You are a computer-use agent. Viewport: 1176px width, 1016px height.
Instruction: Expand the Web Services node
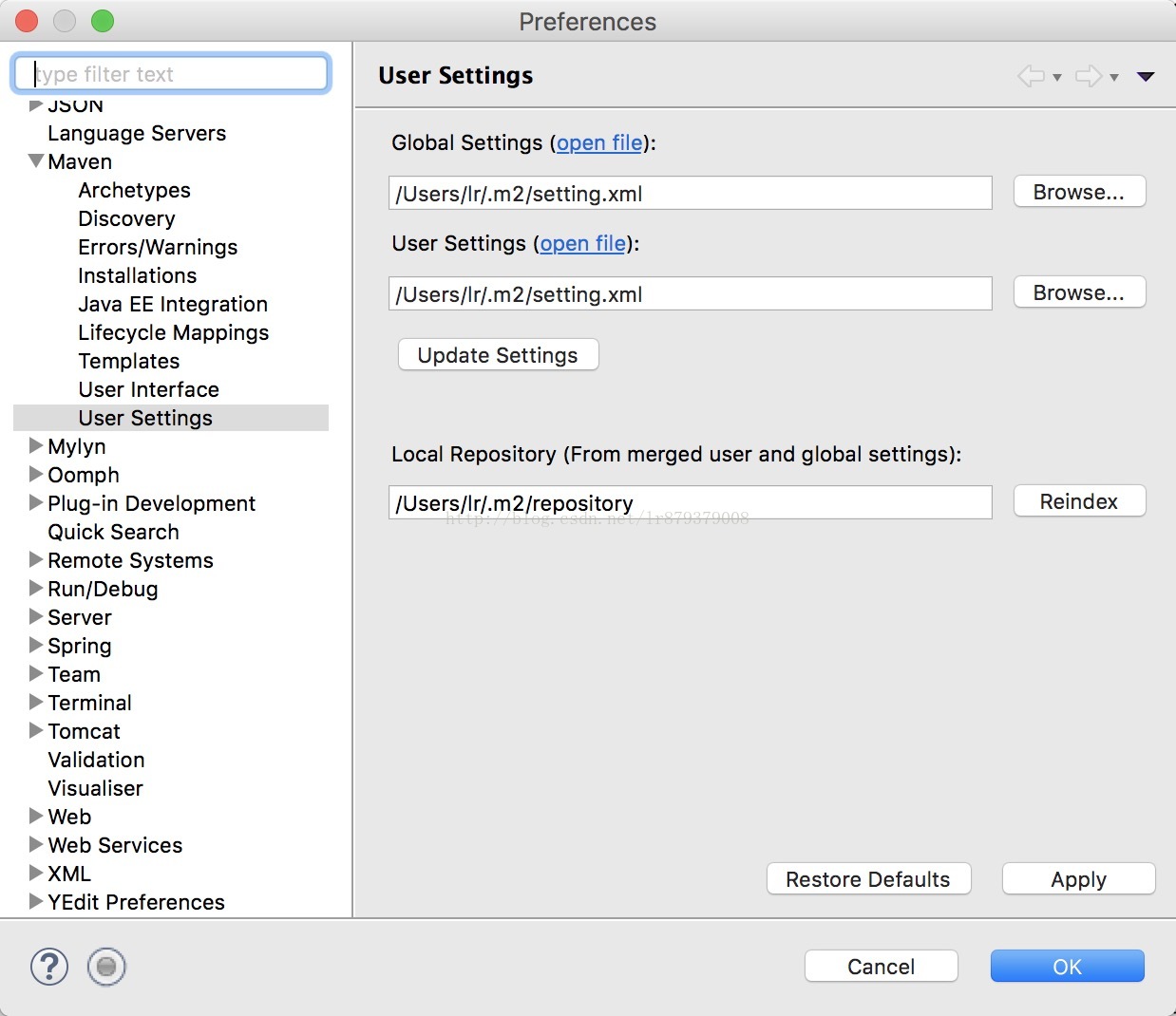[x=36, y=844]
